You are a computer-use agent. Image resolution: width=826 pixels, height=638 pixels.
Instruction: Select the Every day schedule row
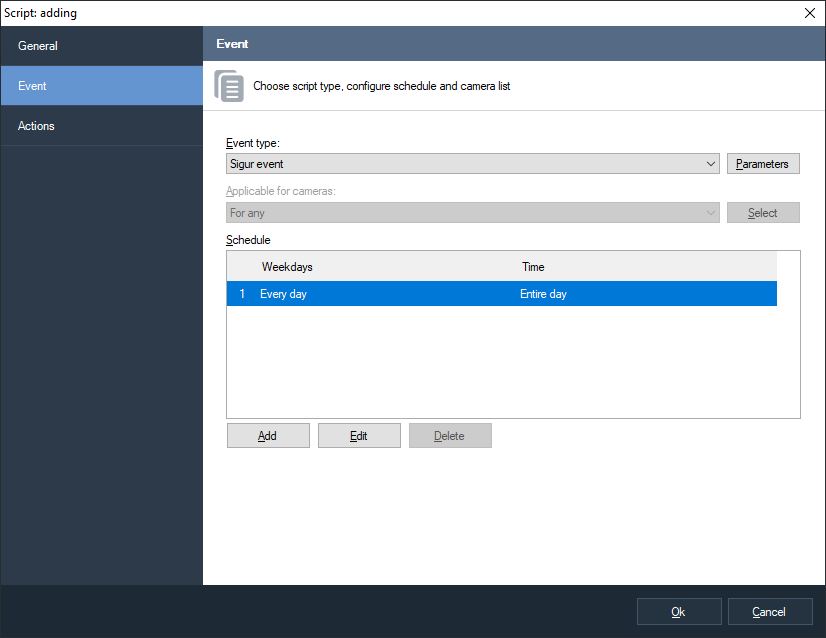pyautogui.click(x=380, y=294)
